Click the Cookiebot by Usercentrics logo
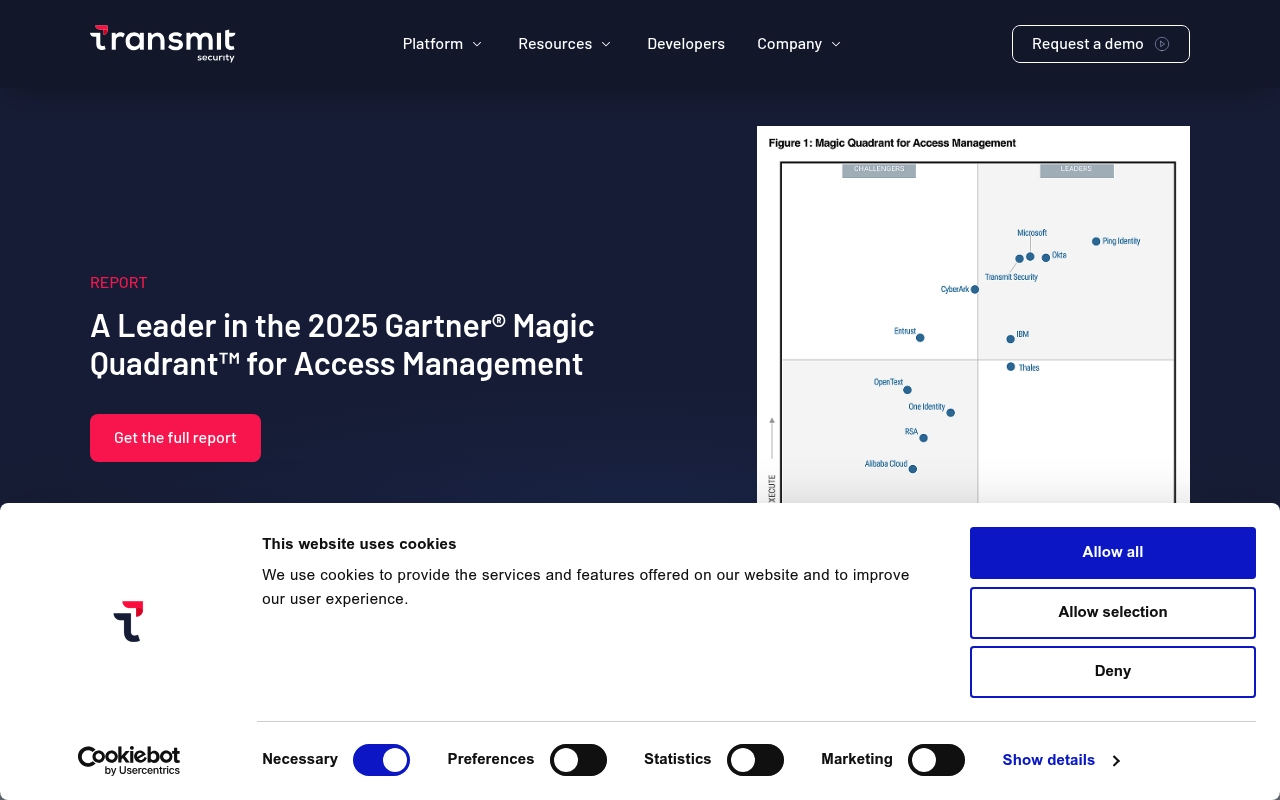The image size is (1280, 800). pyautogui.click(x=129, y=761)
